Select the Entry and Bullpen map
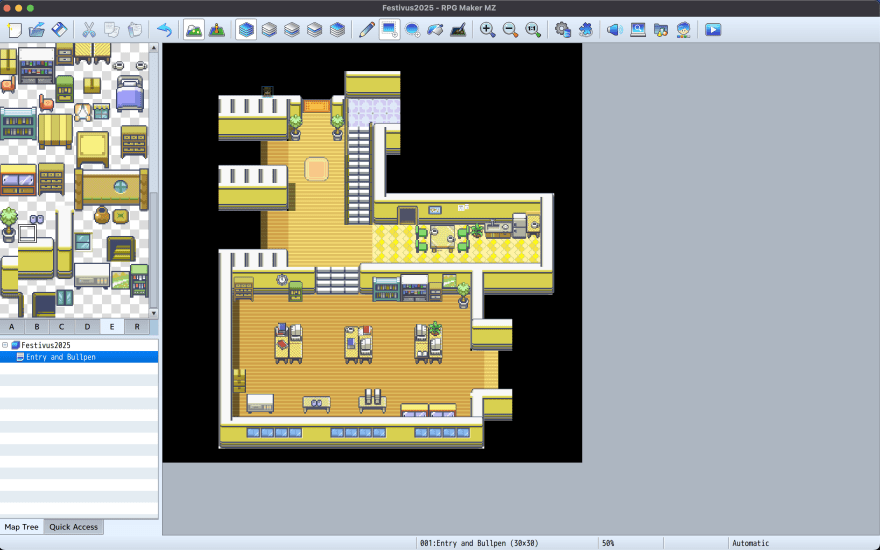 79,357
